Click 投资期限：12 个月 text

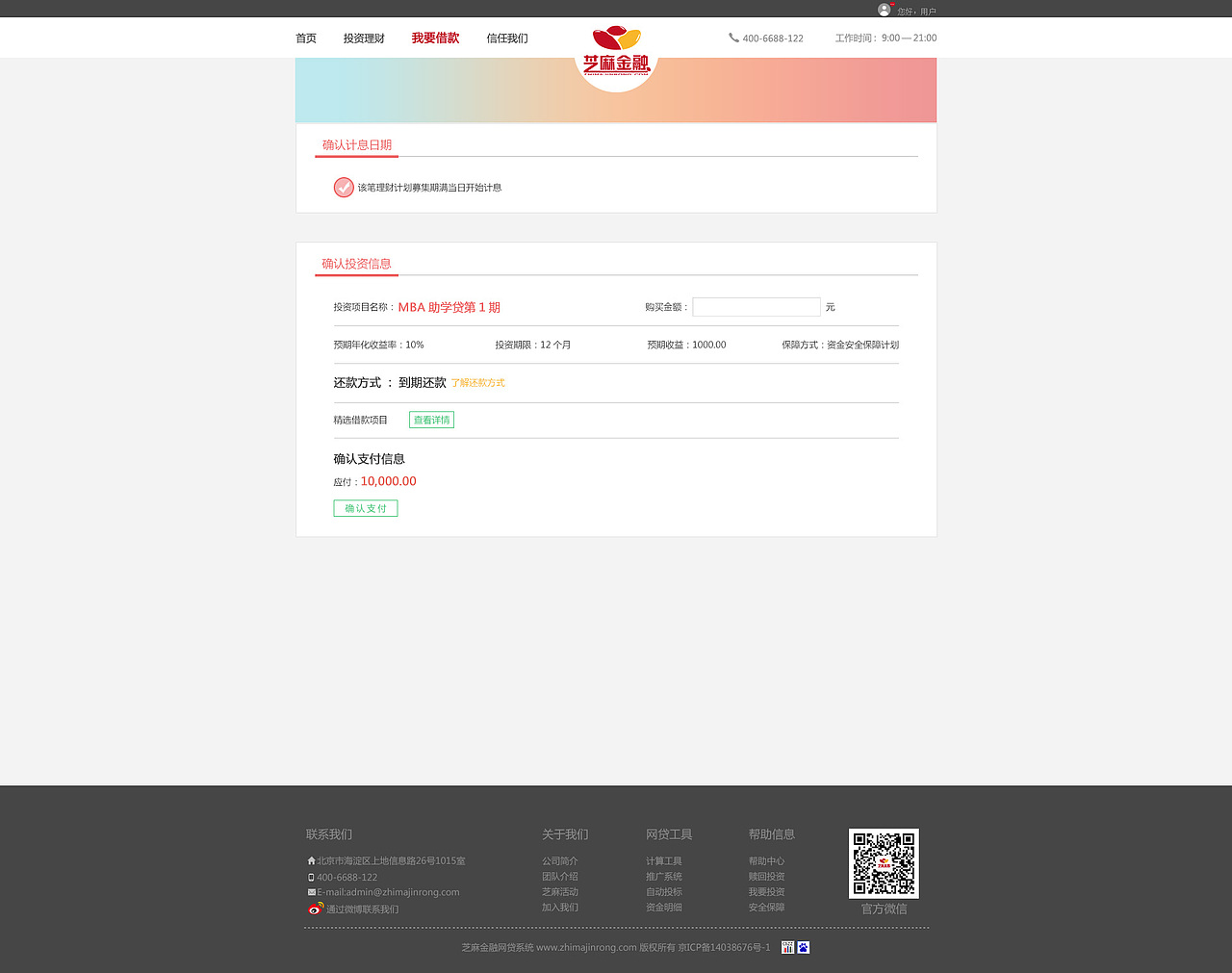tap(533, 345)
